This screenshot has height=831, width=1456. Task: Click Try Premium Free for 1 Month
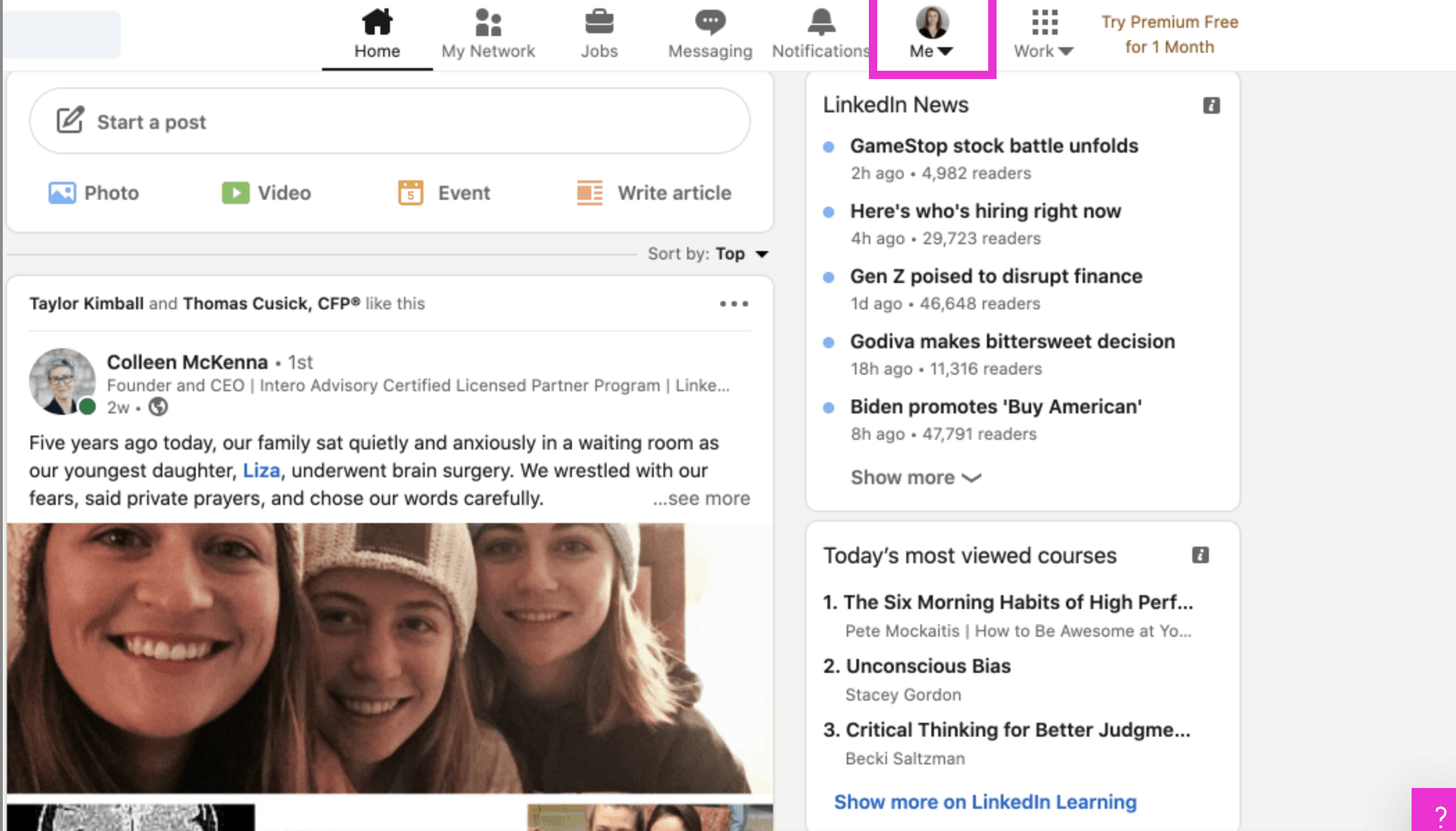point(1169,35)
